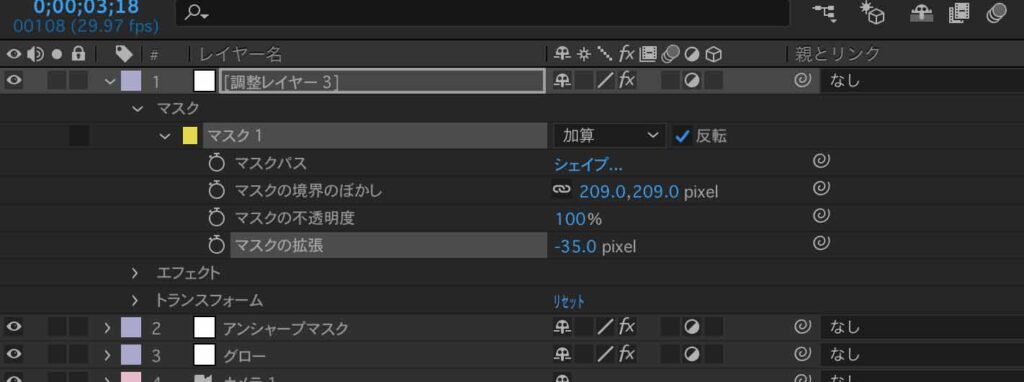This screenshot has height=382, width=1024.
Task: Click the video eye column header icon
Action: point(14,54)
